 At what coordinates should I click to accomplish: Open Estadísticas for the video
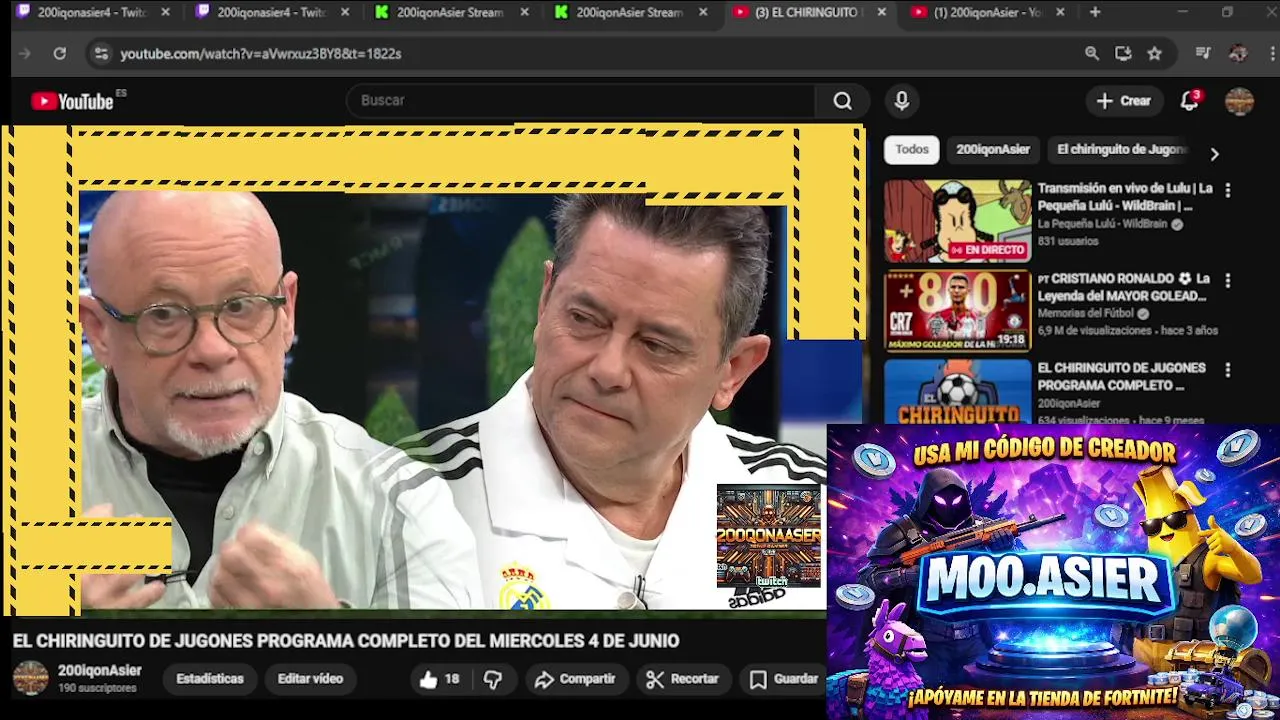coord(210,679)
